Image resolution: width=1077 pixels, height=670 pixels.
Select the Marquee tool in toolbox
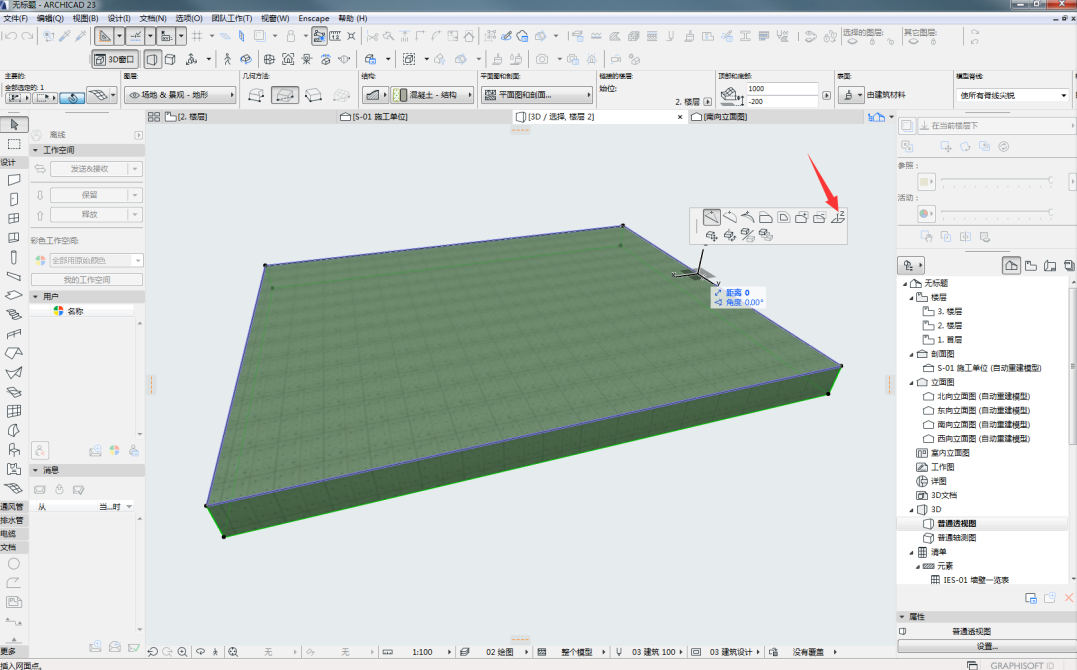click(x=14, y=144)
